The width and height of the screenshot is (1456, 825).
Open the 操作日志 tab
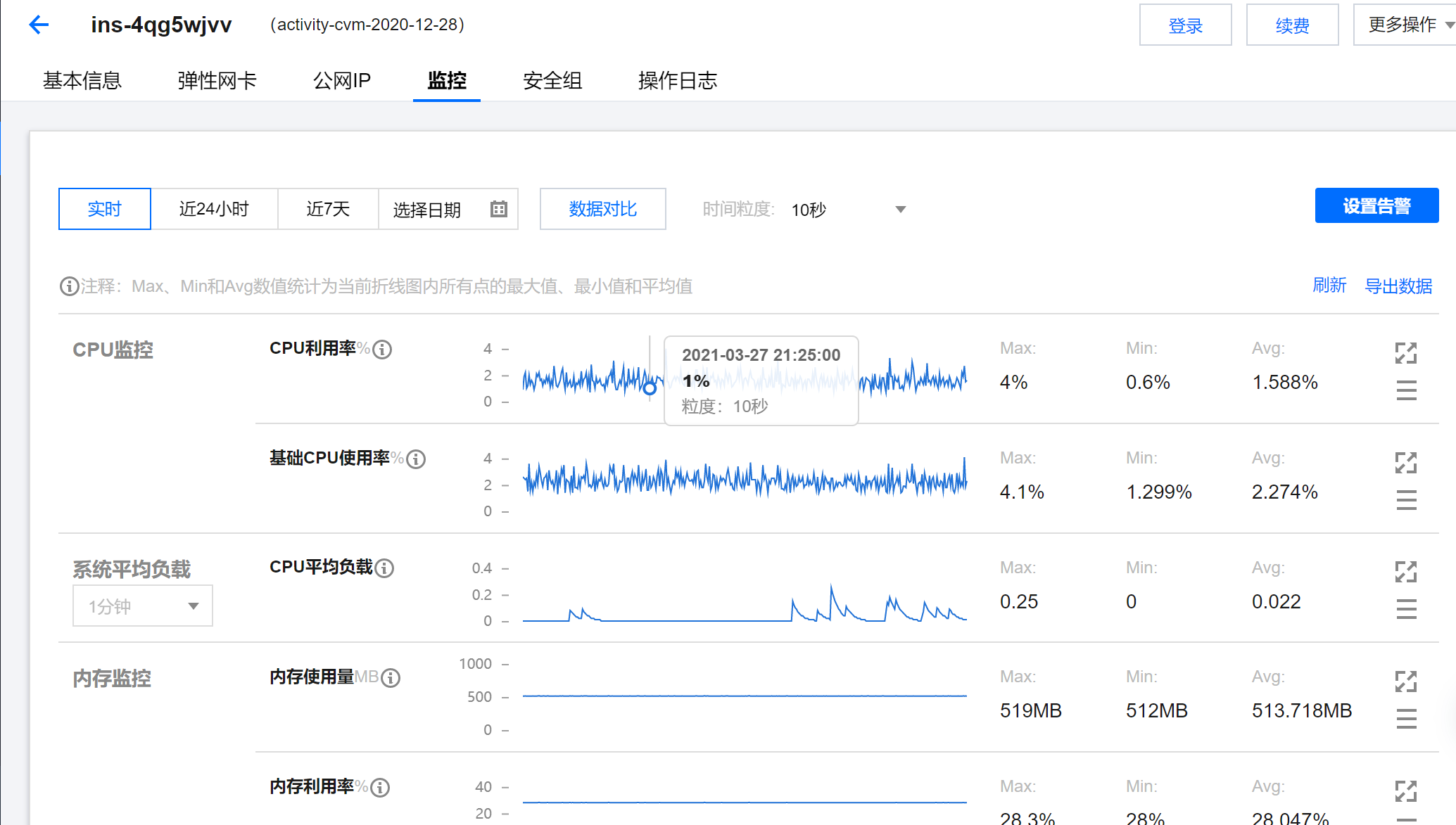point(677,81)
